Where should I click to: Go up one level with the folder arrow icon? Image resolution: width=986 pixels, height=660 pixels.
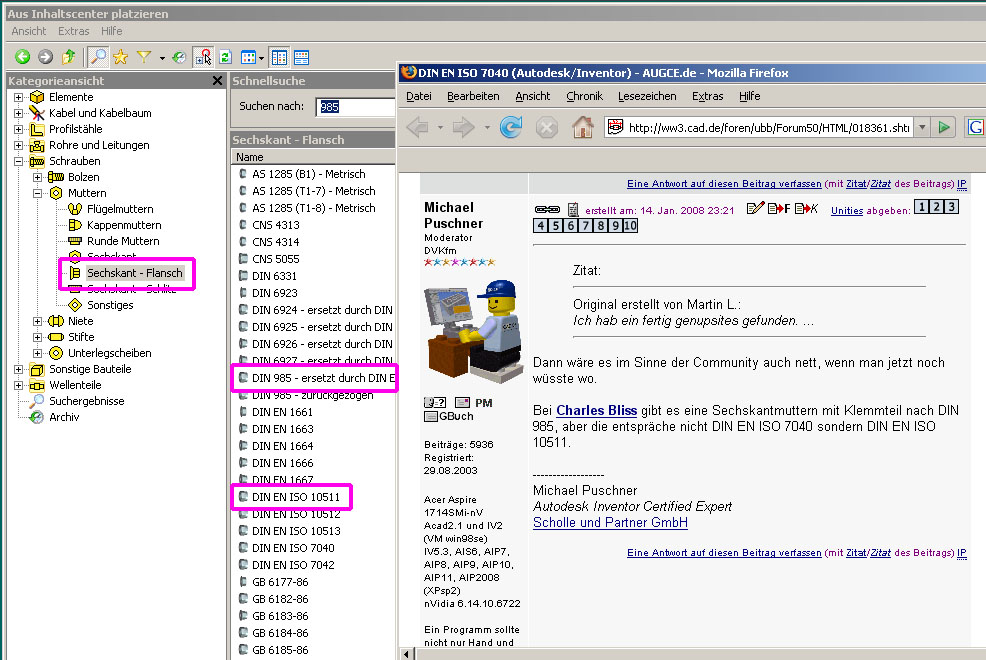[69, 57]
